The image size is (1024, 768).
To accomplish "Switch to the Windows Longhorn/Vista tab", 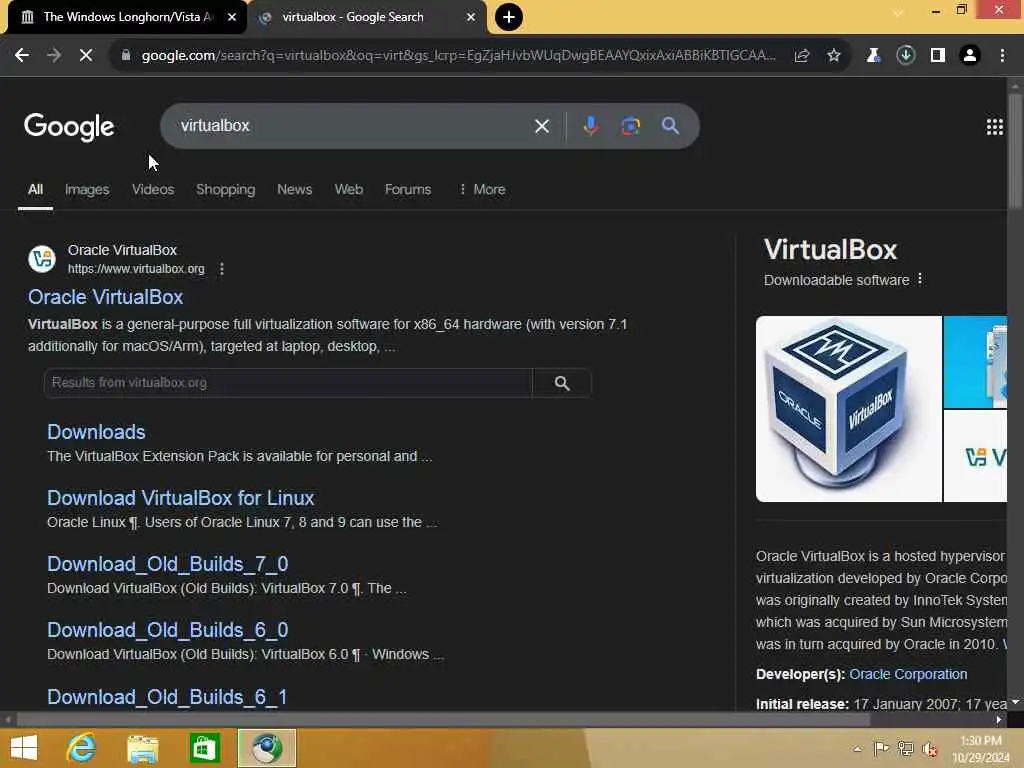I will [x=127, y=17].
